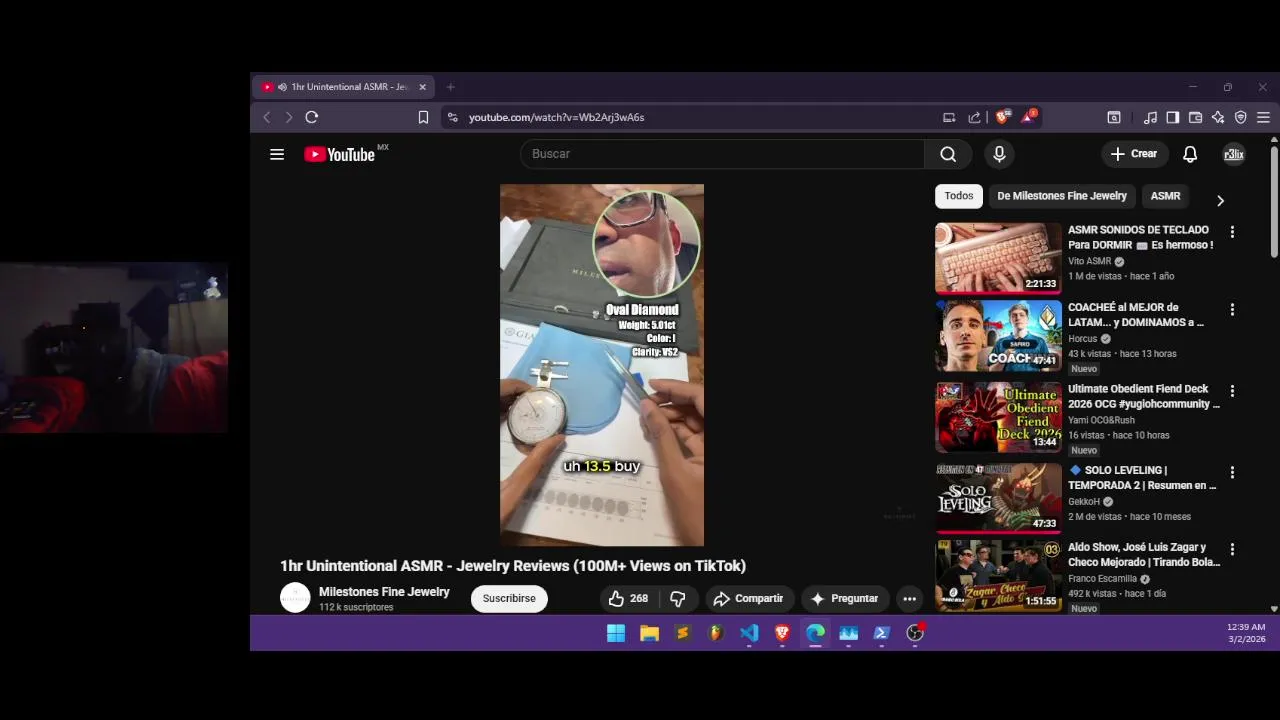
Task: Open options menu for Aldo Show video
Action: tap(1232, 549)
